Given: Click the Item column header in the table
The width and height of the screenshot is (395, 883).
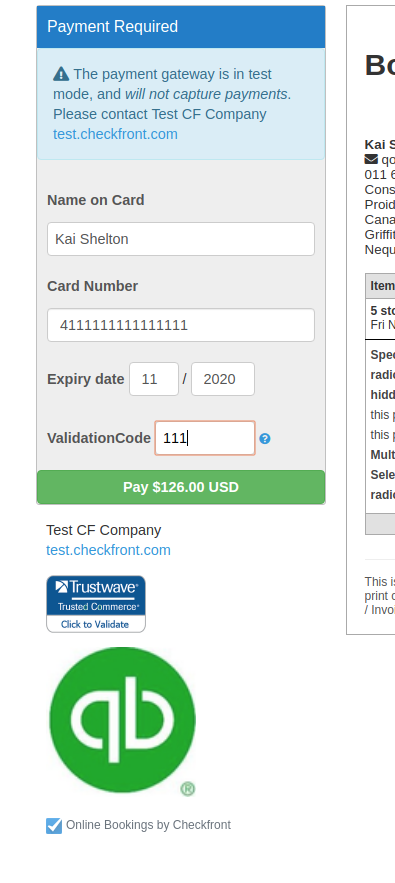Looking at the screenshot, I should [382, 286].
